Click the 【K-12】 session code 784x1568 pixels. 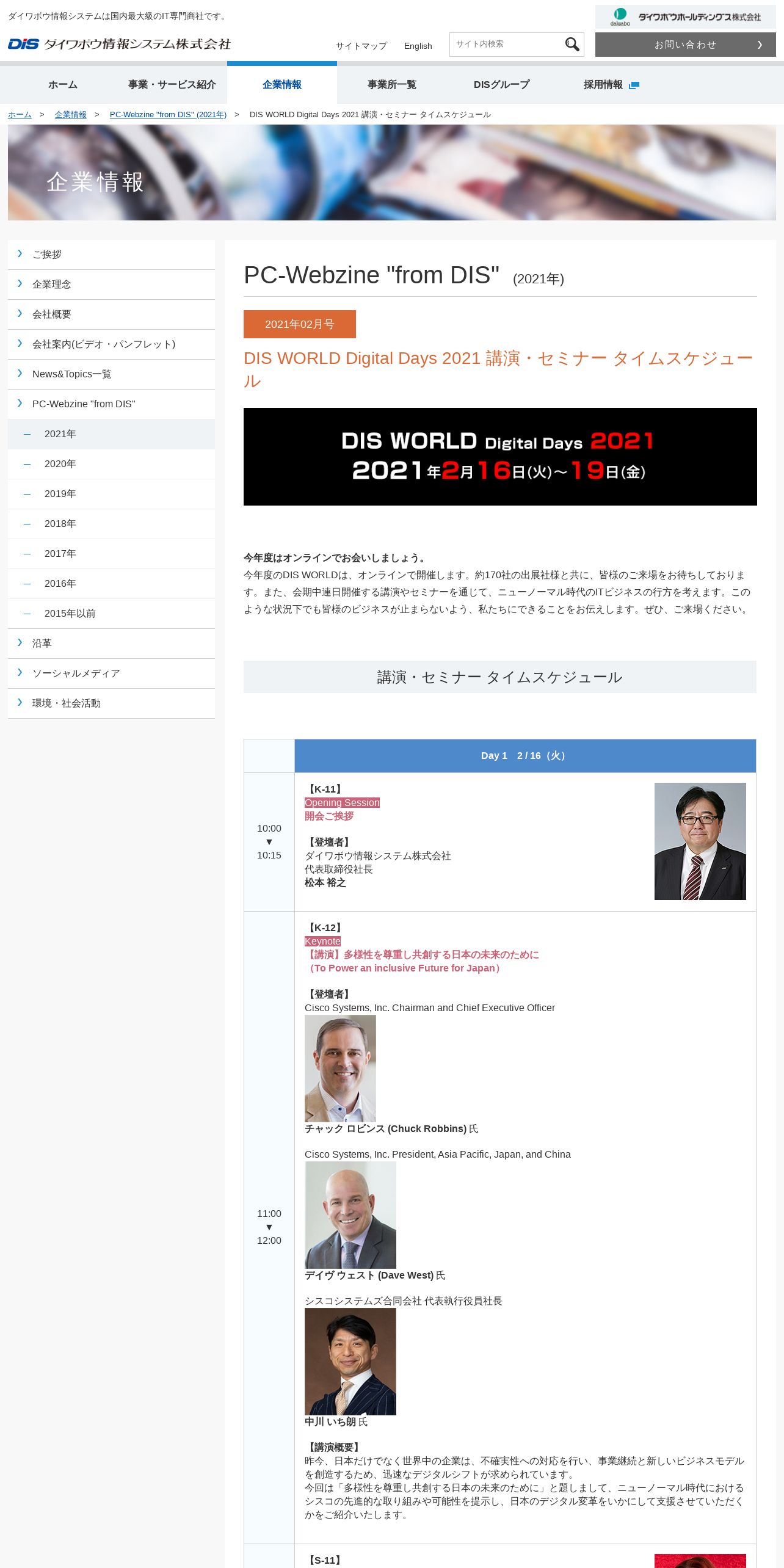pos(325,928)
